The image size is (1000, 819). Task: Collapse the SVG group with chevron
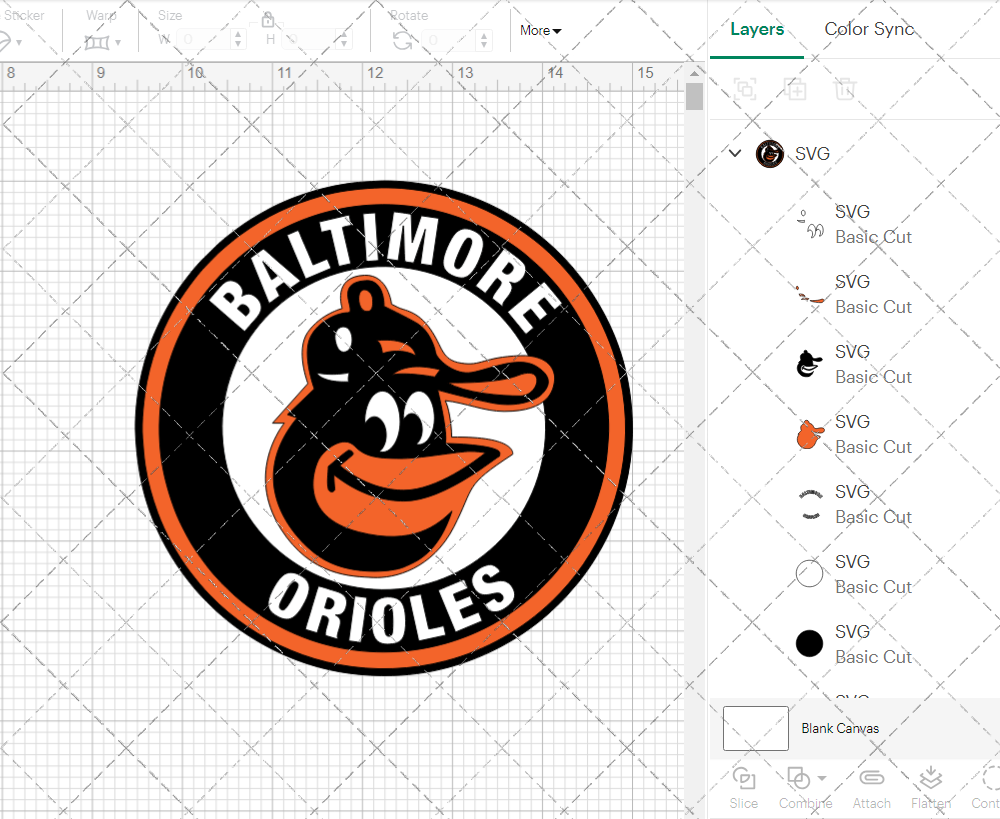(x=735, y=154)
